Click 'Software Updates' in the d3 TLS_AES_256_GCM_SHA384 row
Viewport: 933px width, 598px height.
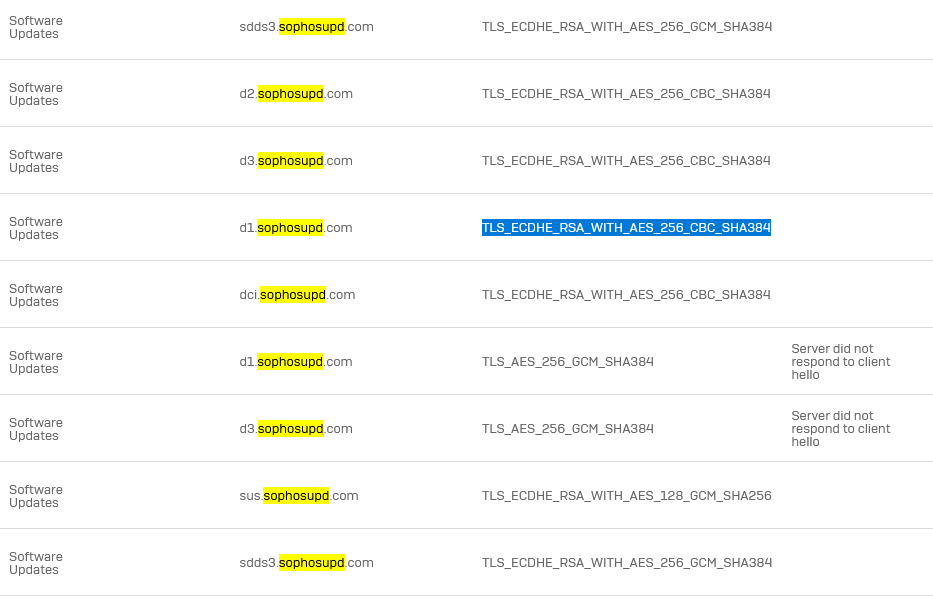[x=36, y=429]
